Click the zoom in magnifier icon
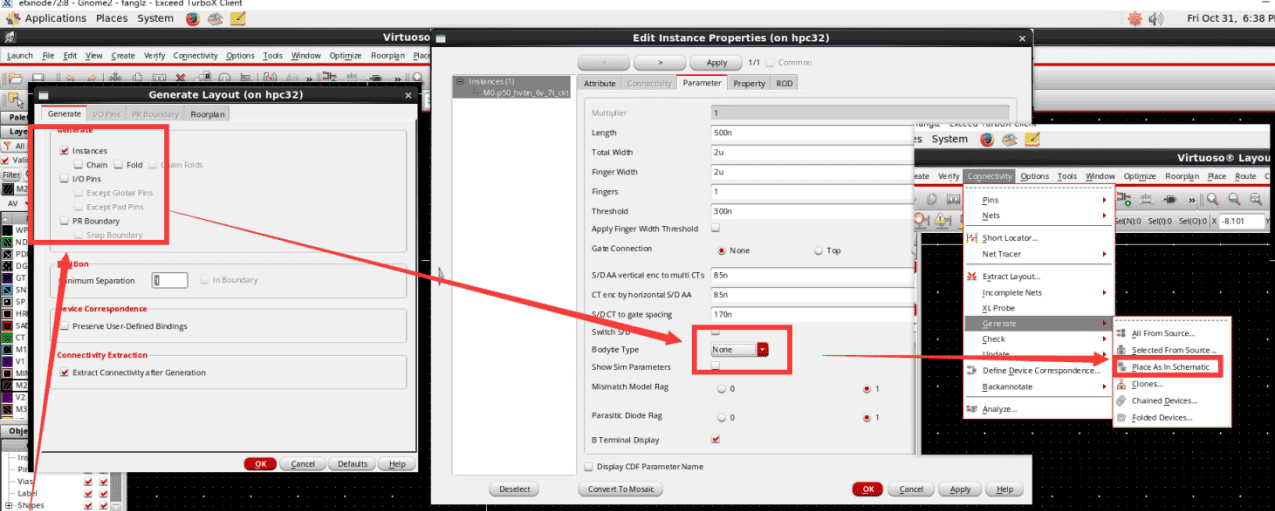This screenshot has height=511, width=1275. click(x=1213, y=199)
